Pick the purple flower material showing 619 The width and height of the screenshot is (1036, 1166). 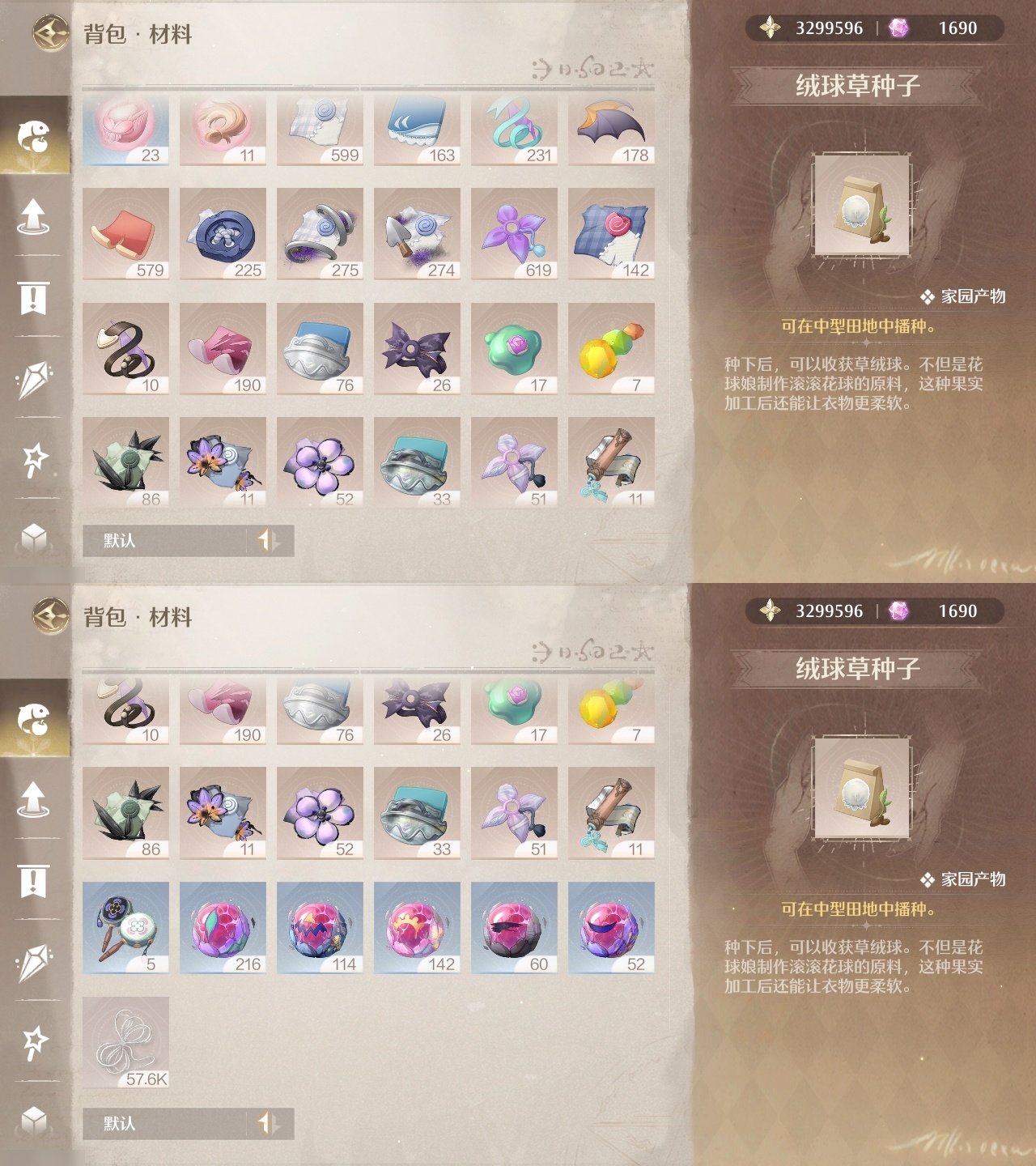[x=514, y=234]
